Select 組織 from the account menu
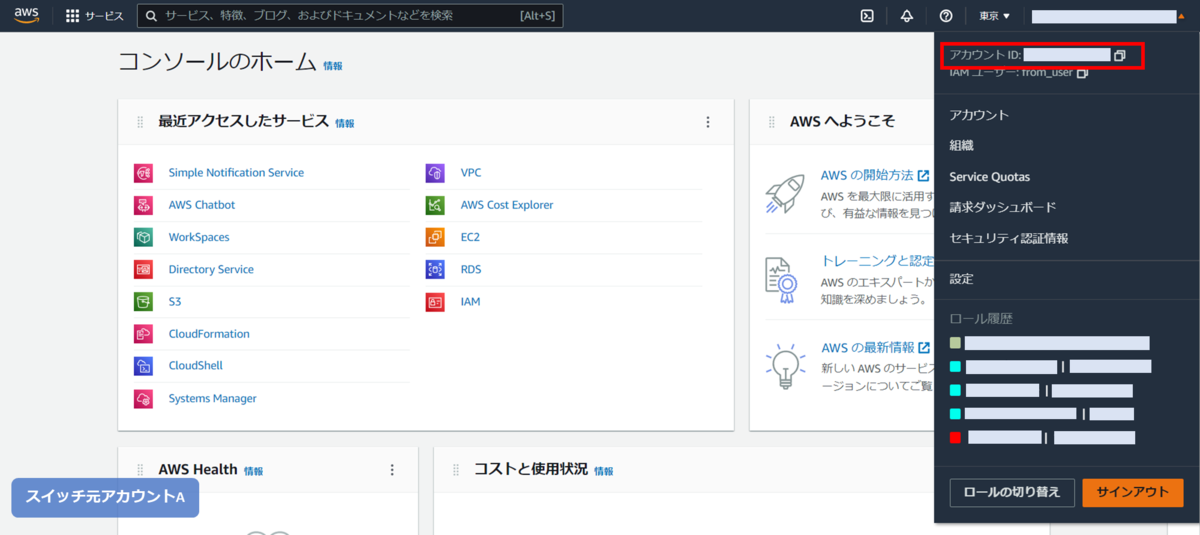Image resolution: width=1200 pixels, height=535 pixels. point(961,146)
